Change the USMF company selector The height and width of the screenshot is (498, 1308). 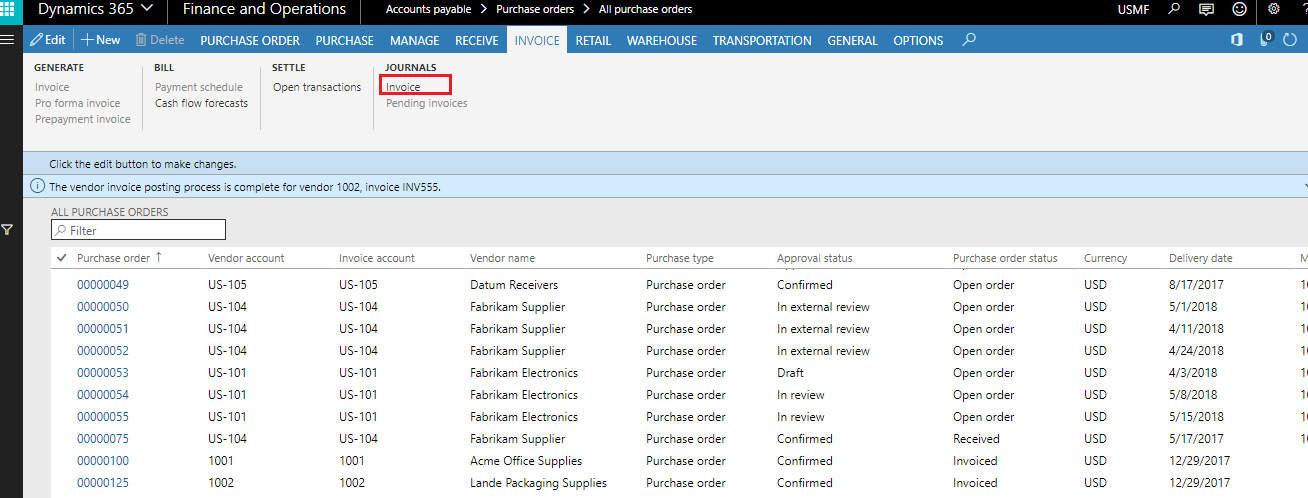[x=1133, y=9]
